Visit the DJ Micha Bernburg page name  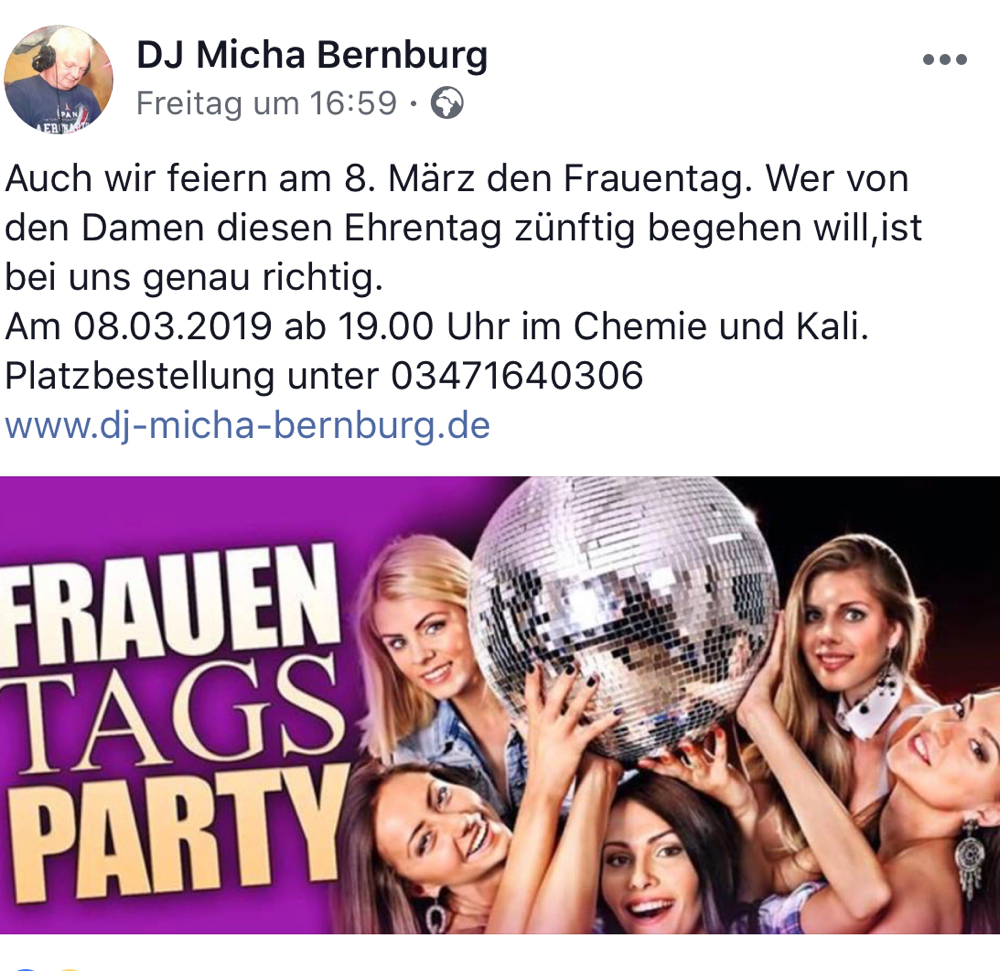(x=312, y=55)
